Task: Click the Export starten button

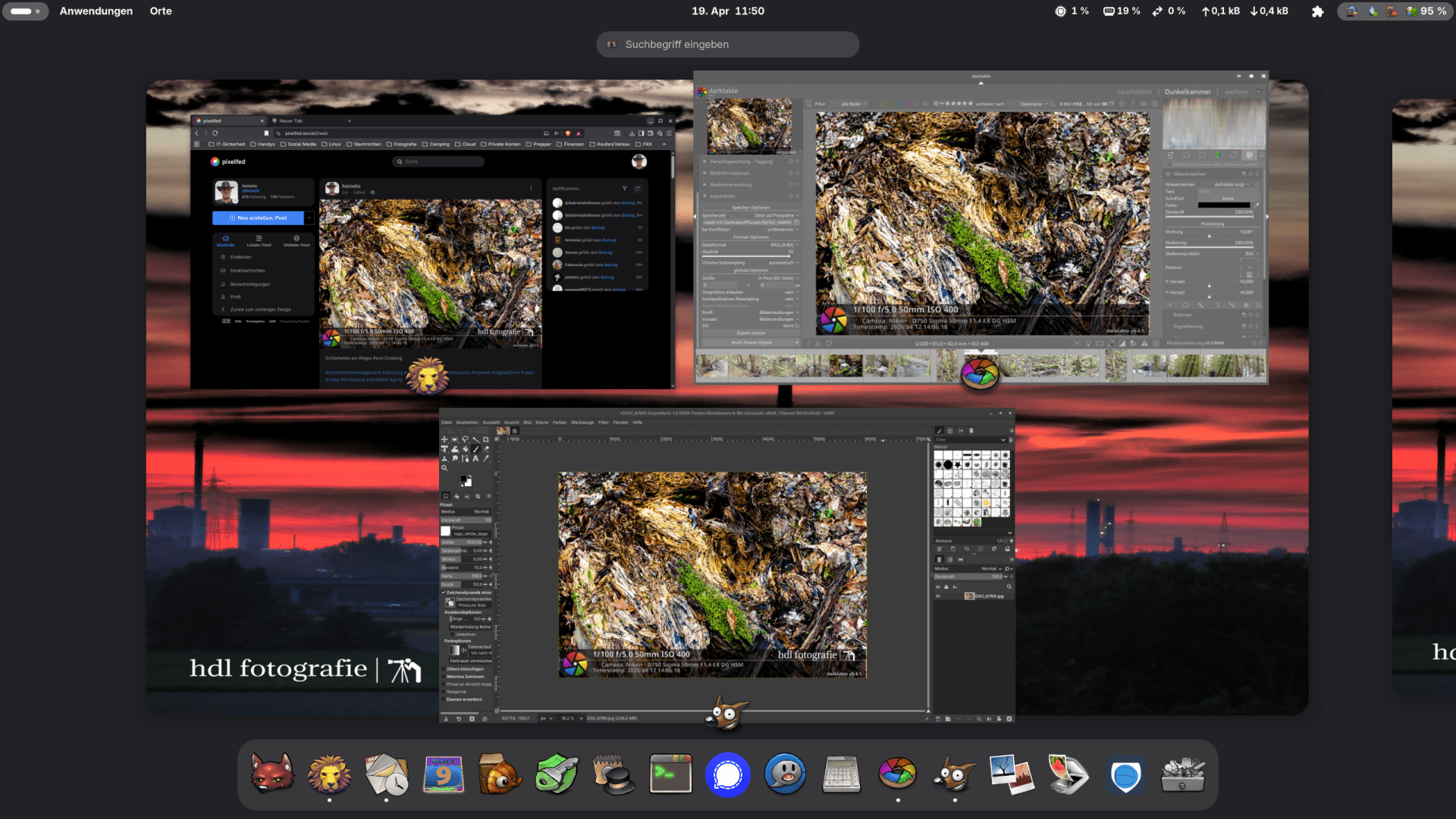Action: pos(751,333)
